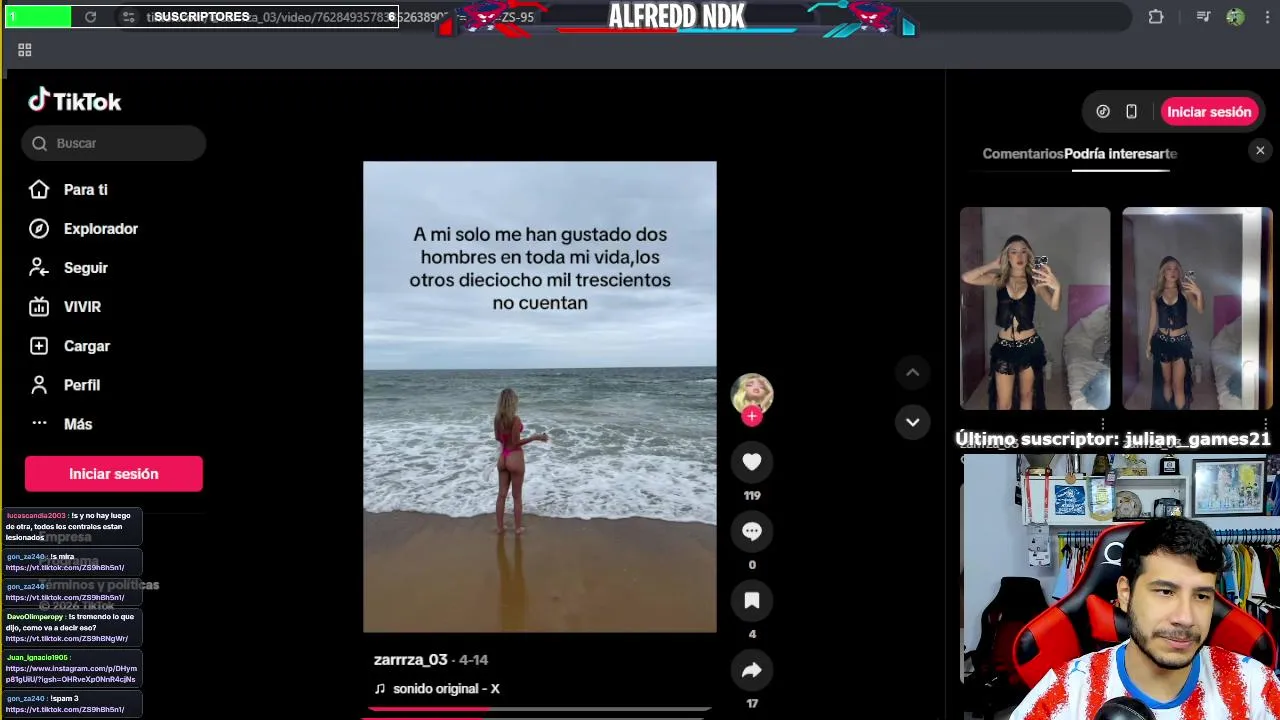Viewport: 1280px width, 720px height.
Task: Open browser media control icon
Action: pos(1203,17)
